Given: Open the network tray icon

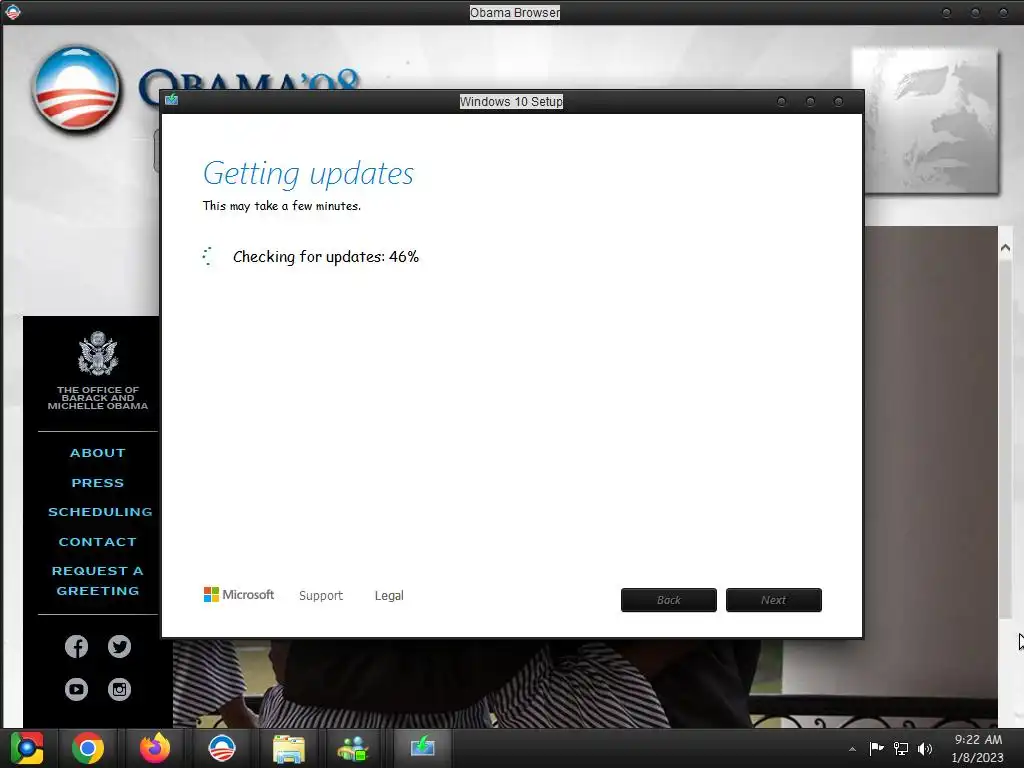Looking at the screenshot, I should pyautogui.click(x=901, y=748).
